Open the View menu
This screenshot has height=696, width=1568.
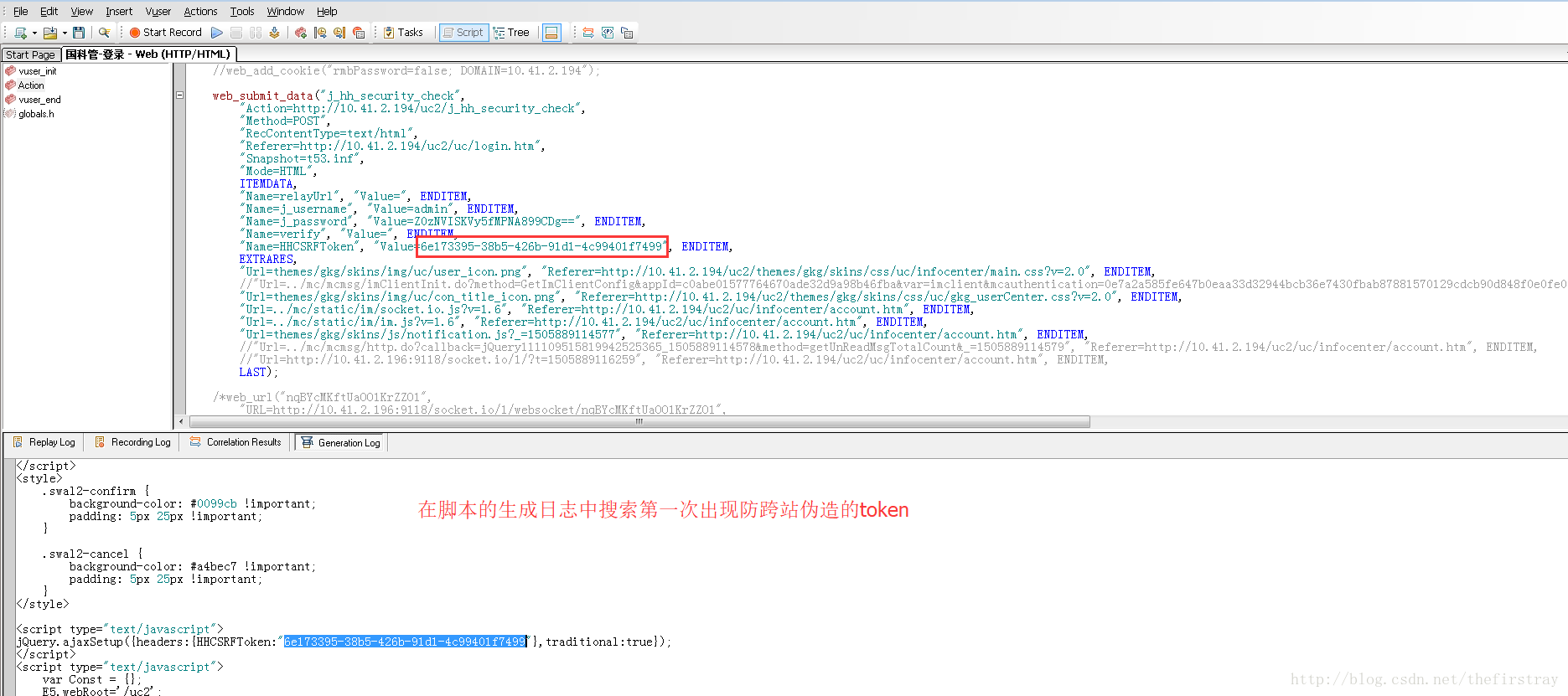coord(82,11)
